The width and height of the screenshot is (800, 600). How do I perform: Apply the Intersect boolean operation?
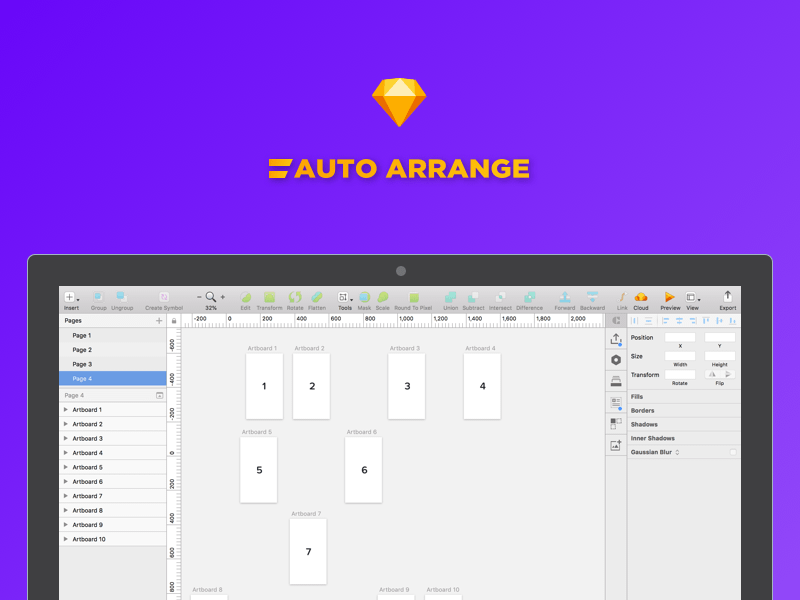pos(501,297)
